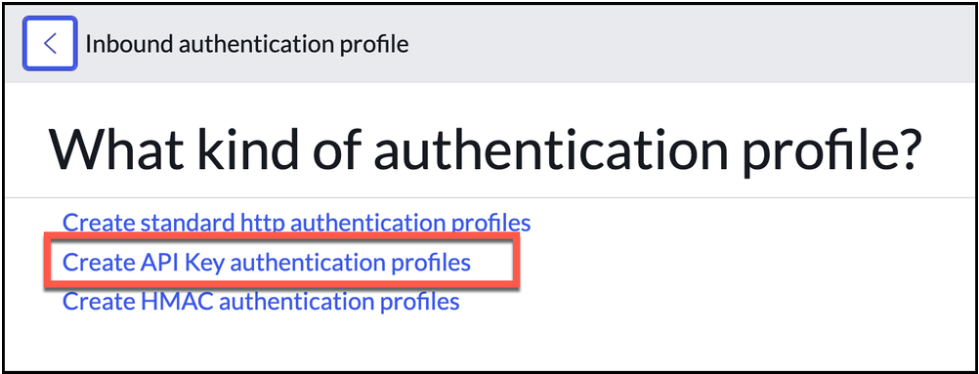This screenshot has height=374, width=979.
Task: Open Create API Key authentication profiles link
Action: 267,263
